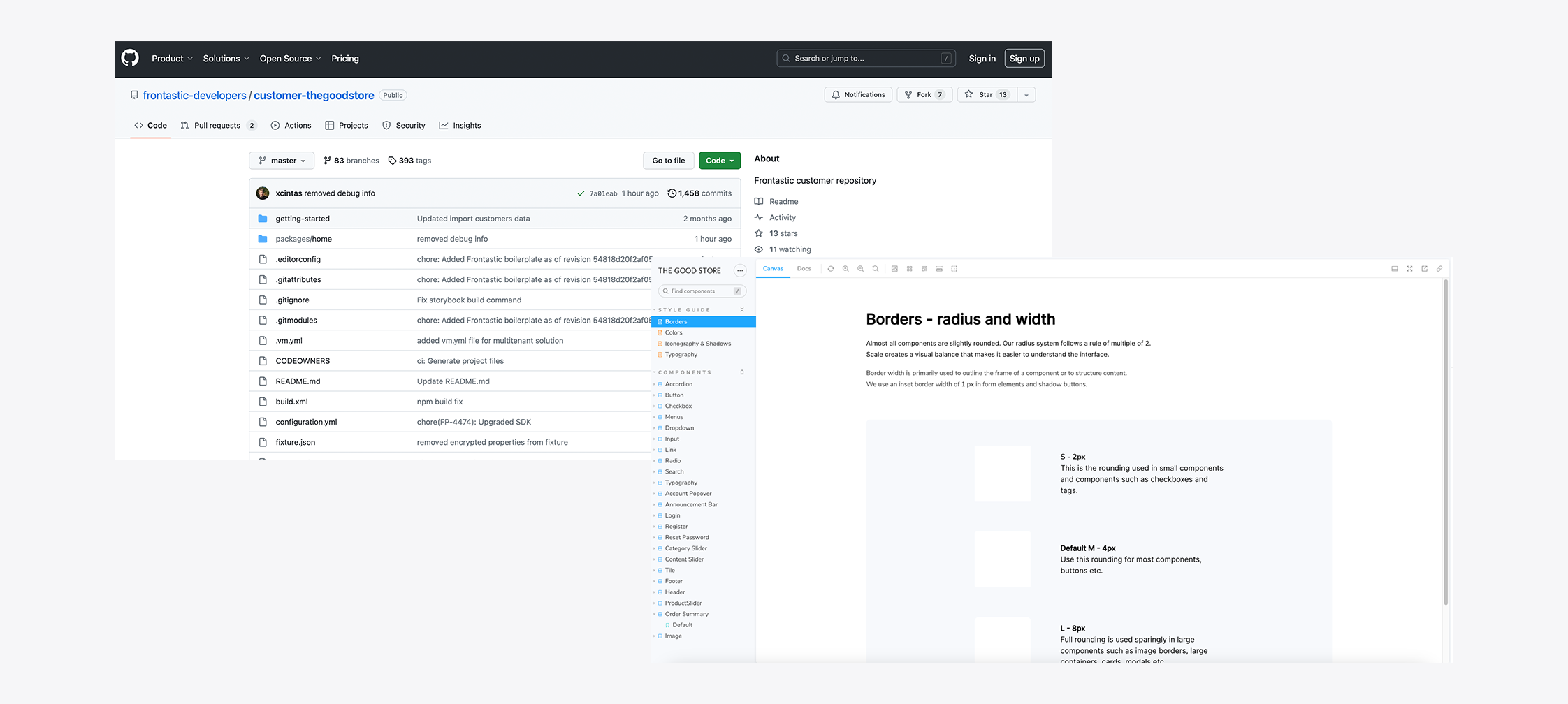Open the Insights tab
Viewport: 1568px width, 704px height.
[x=460, y=126]
